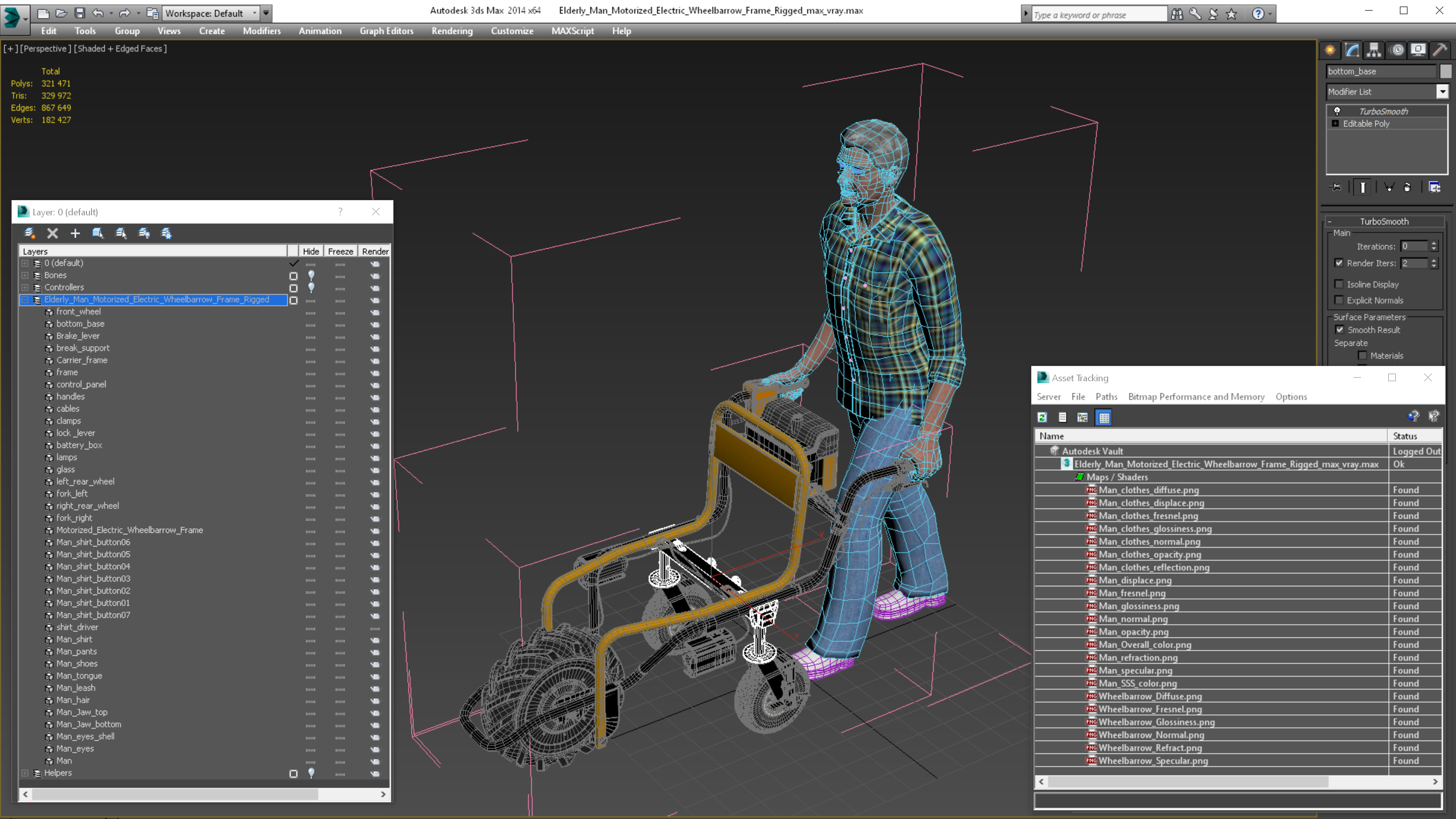Click Render Iters spinner arrows
The image size is (1456, 819).
click(x=1433, y=263)
